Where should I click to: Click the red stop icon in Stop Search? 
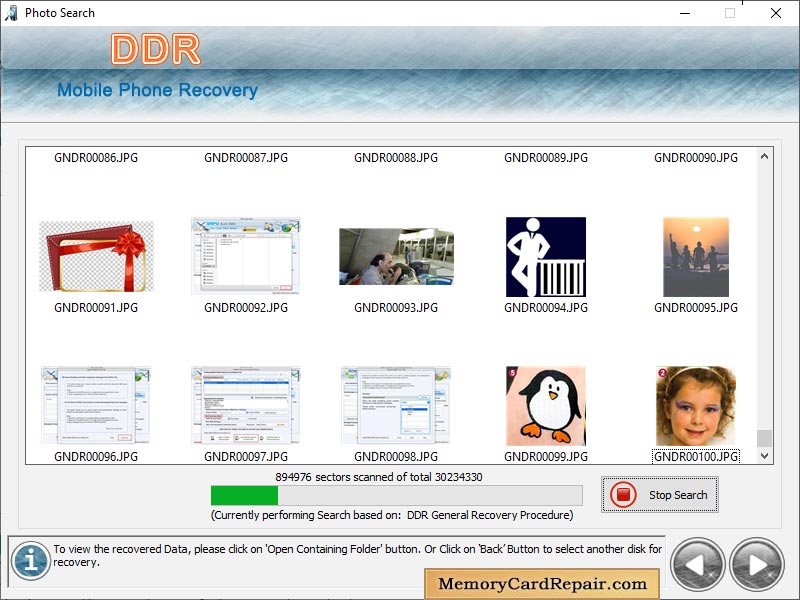click(x=623, y=494)
